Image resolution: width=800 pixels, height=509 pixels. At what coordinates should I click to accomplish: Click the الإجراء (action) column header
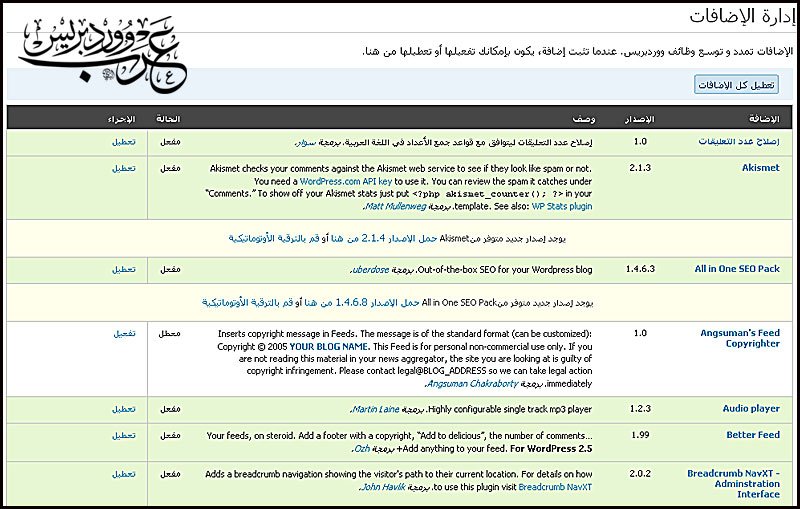pos(121,119)
